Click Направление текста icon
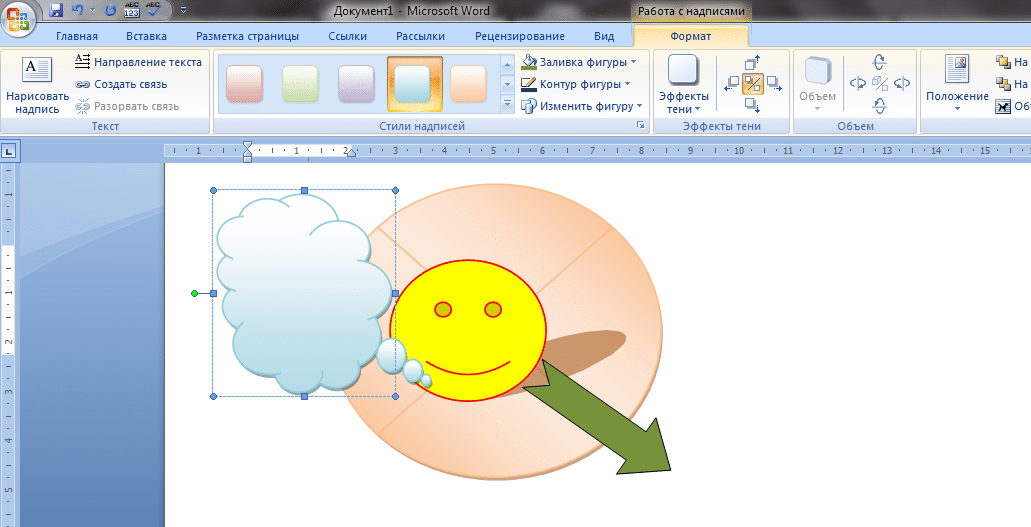This screenshot has height=527, width=1031. point(82,62)
